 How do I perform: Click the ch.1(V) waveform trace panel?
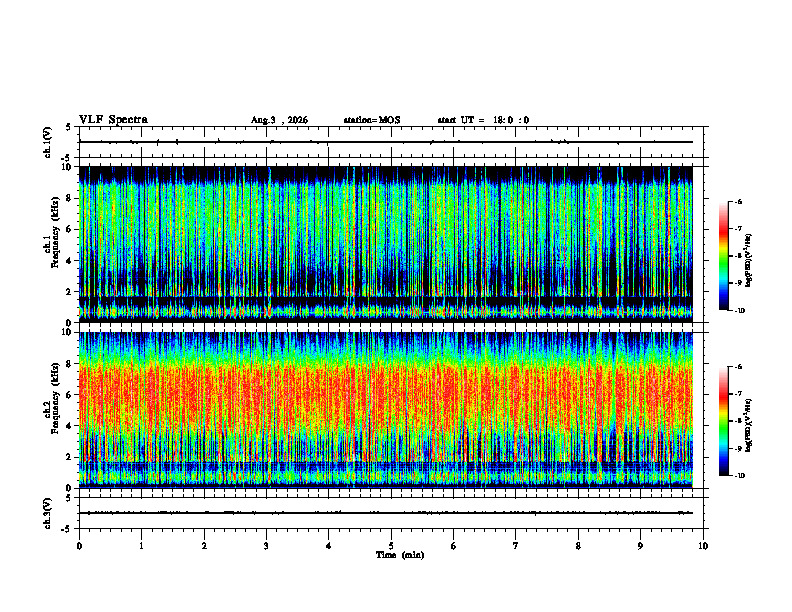(391, 142)
